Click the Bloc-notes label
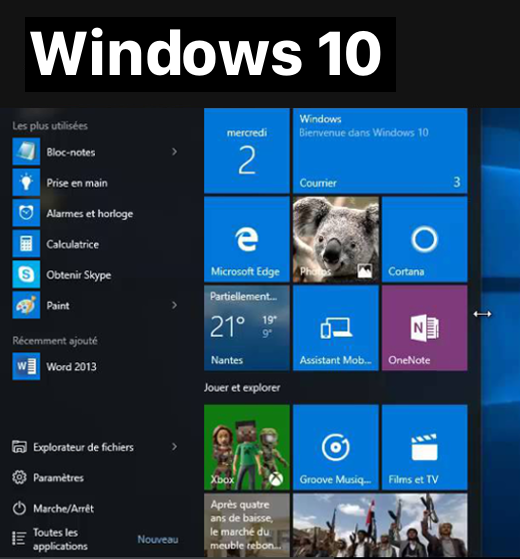 71,153
